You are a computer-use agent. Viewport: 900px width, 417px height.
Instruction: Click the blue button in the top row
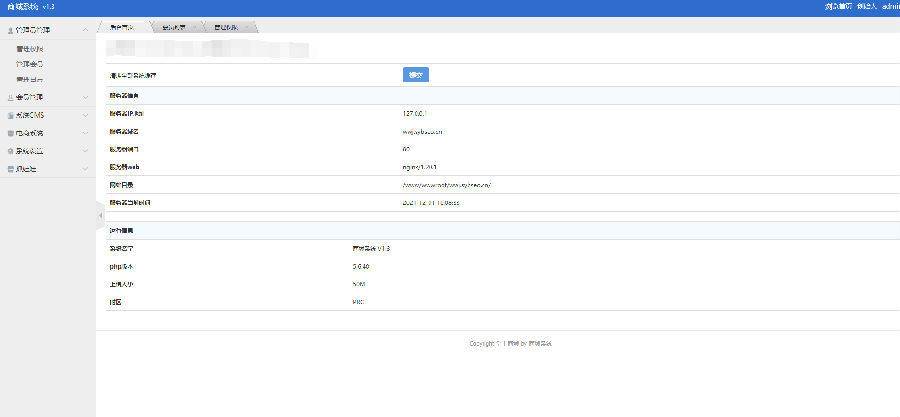point(416,75)
